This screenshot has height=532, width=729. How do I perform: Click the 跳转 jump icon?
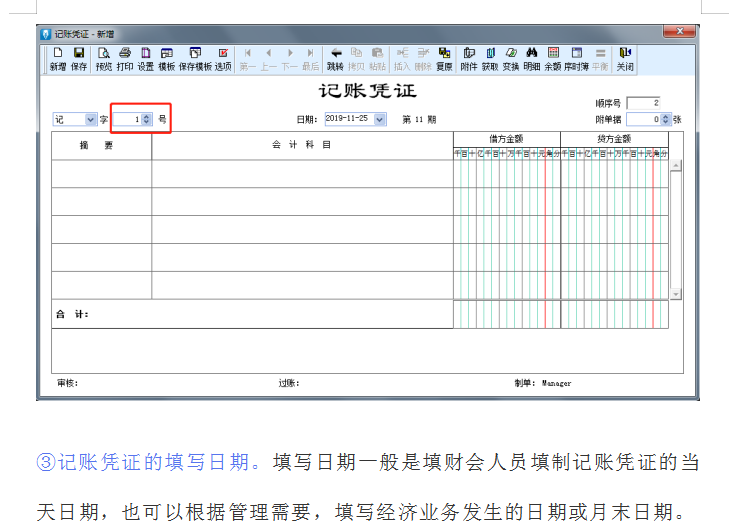335,59
